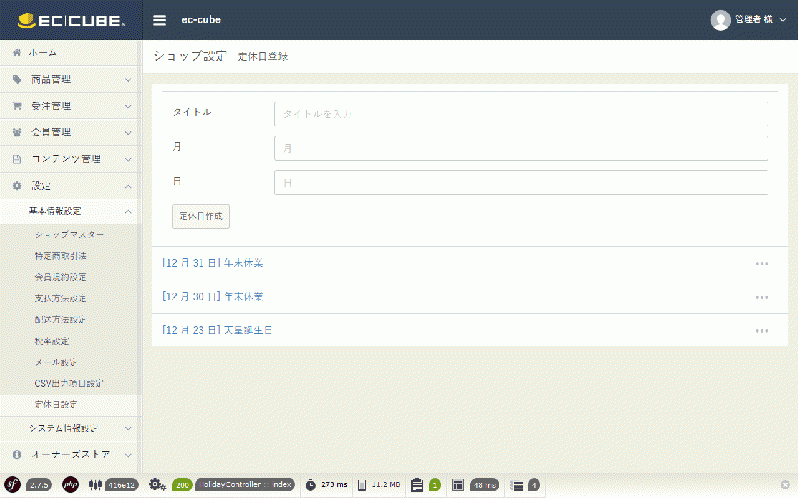This screenshot has height=498, width=798.
Task: Expand the 受注管理 sidebar section
Action: (x=70, y=105)
